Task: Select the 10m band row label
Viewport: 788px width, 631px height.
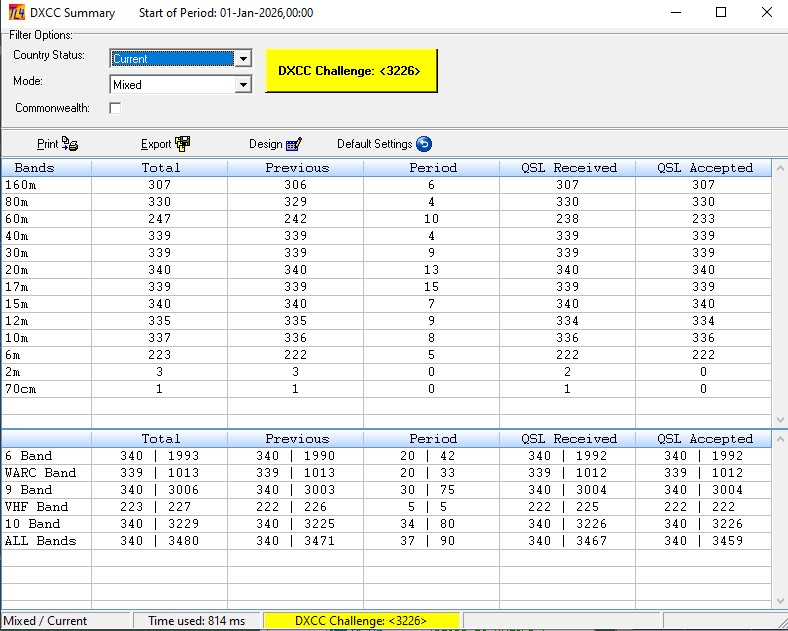Action: 17,338
